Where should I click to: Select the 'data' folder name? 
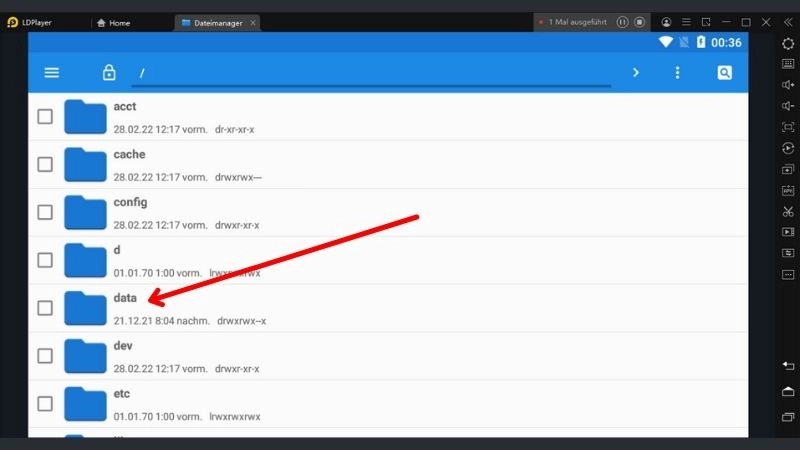pos(125,298)
